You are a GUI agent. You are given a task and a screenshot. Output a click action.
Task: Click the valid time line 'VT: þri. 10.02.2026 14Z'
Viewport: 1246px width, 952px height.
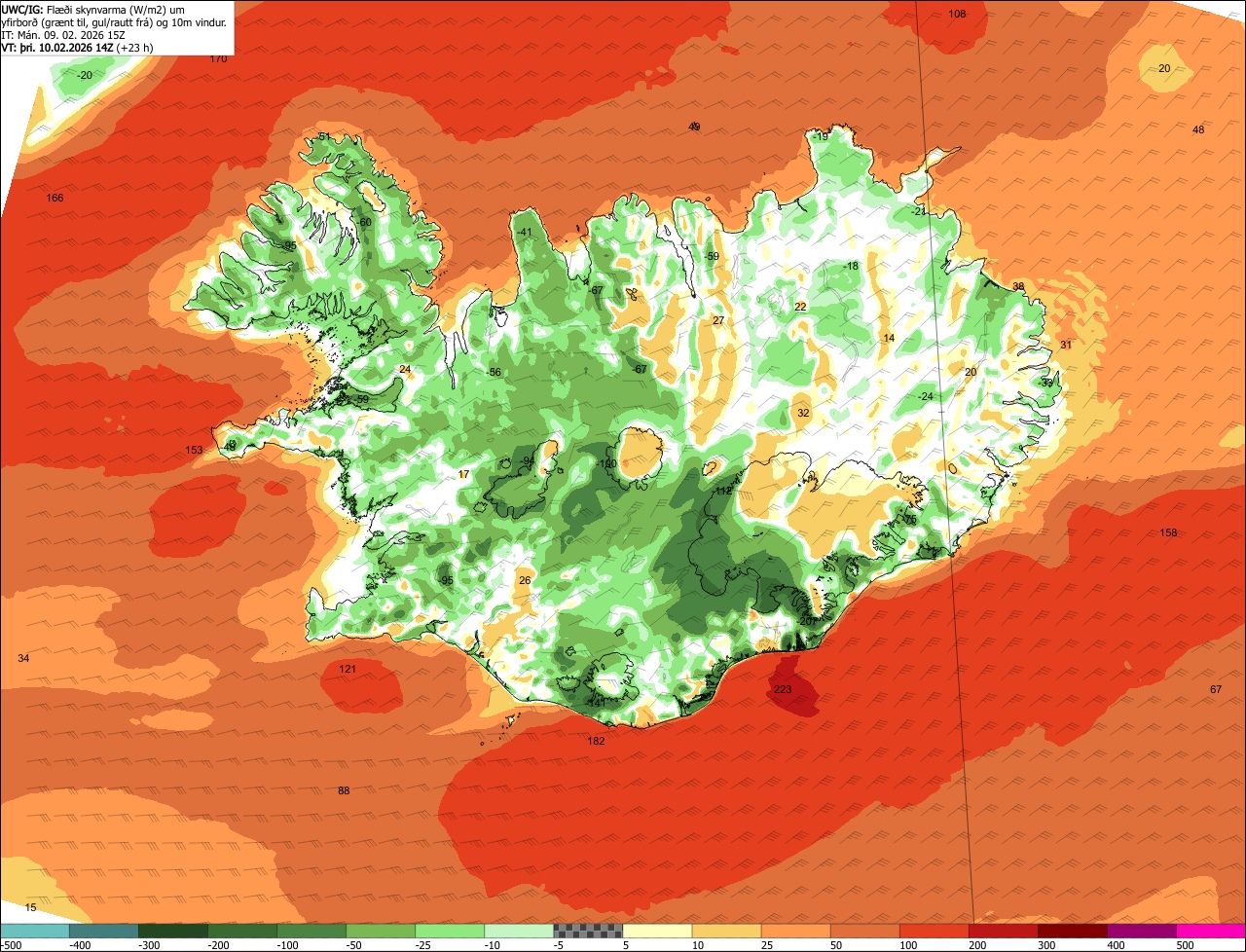tap(58, 47)
